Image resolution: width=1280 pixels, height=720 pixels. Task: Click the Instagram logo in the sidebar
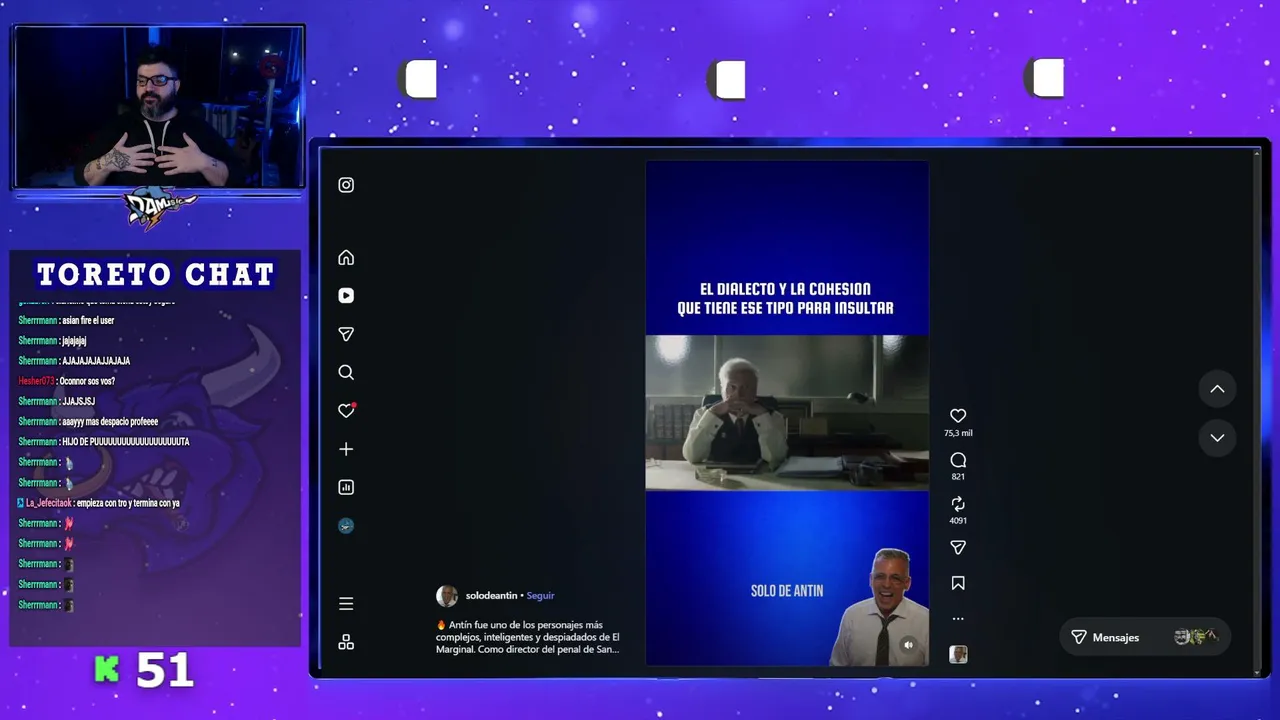(x=346, y=185)
